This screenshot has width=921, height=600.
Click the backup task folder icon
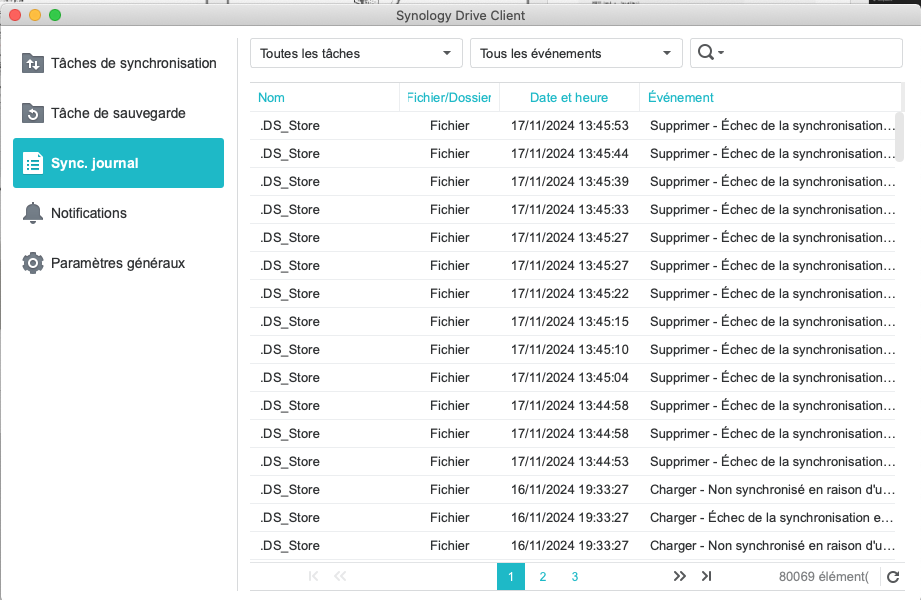(x=33, y=113)
